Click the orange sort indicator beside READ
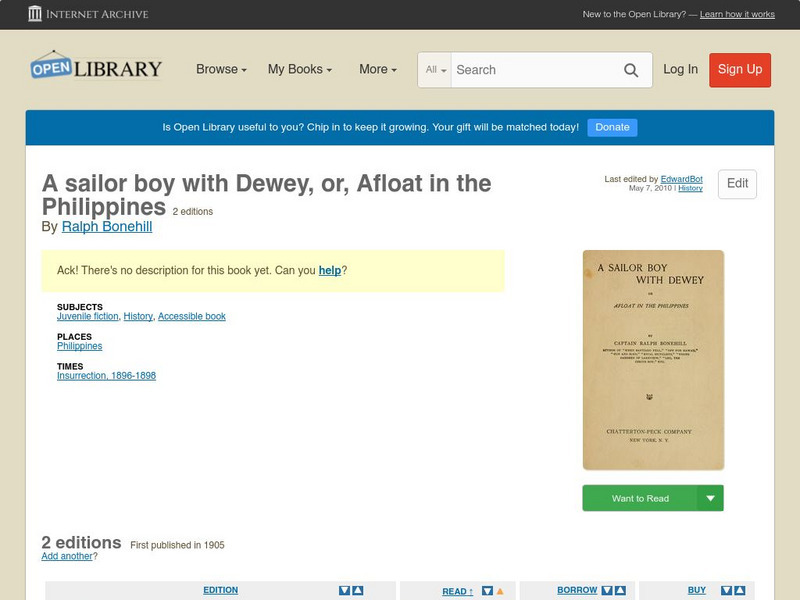Viewport: 800px width, 600px height. (498, 590)
